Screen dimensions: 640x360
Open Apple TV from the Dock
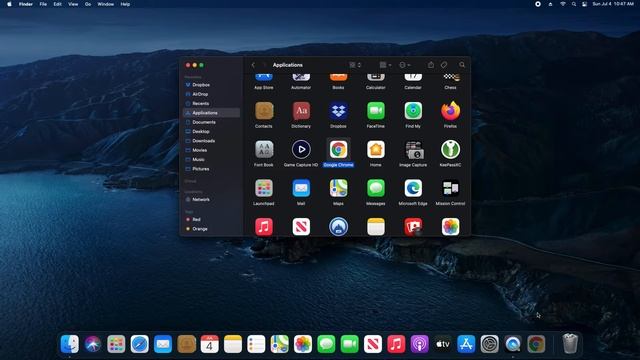point(442,344)
